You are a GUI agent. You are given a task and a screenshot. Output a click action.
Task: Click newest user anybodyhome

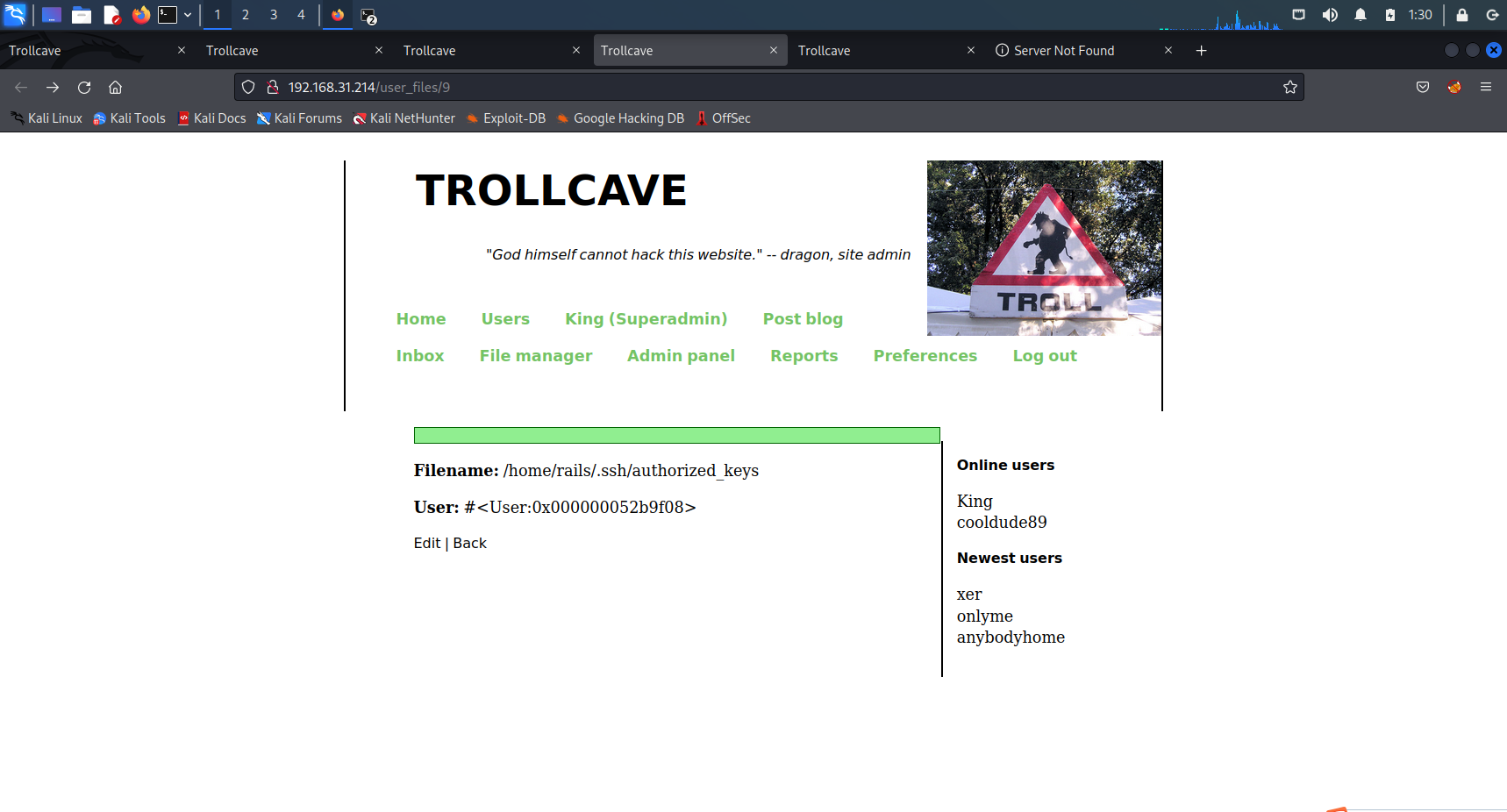[1011, 637]
